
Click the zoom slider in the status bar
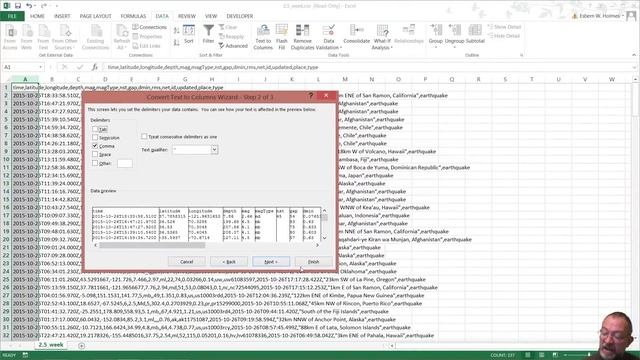pos(589,355)
